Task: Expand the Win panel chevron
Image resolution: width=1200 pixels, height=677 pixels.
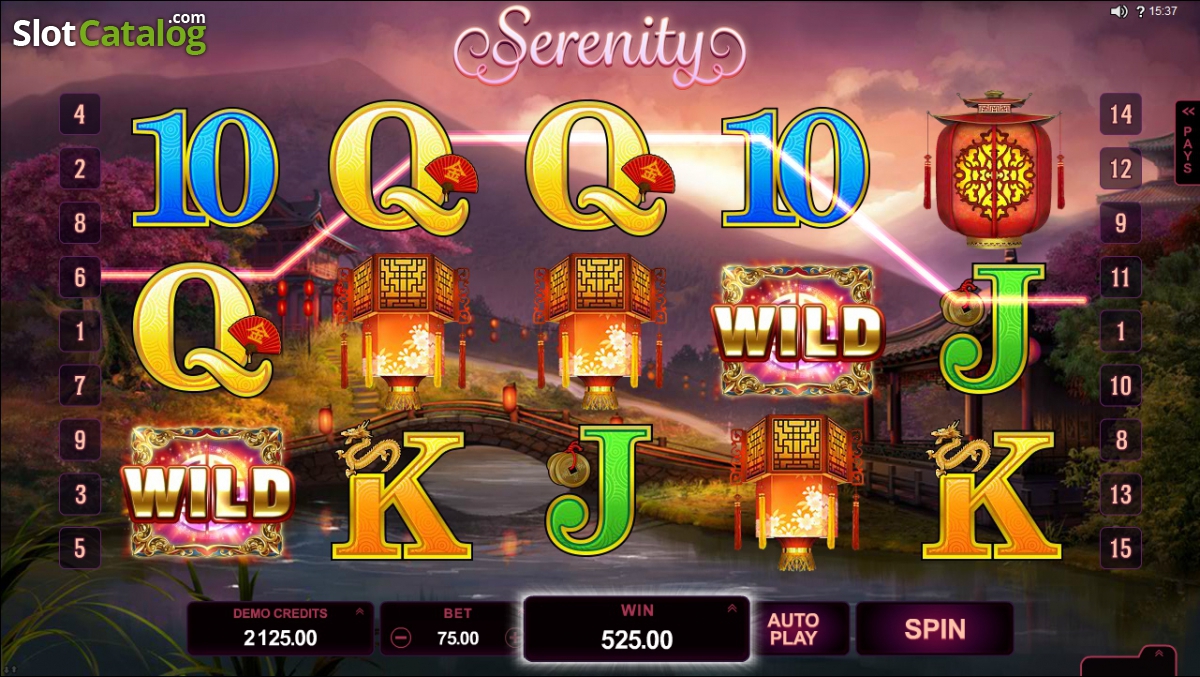Action: point(732,608)
